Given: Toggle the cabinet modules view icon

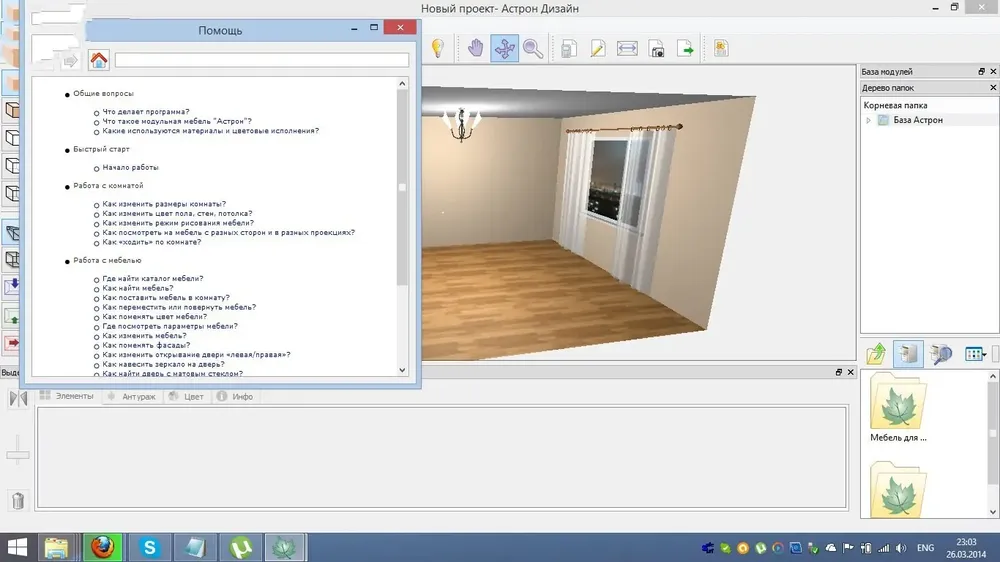Looking at the screenshot, I should (908, 353).
